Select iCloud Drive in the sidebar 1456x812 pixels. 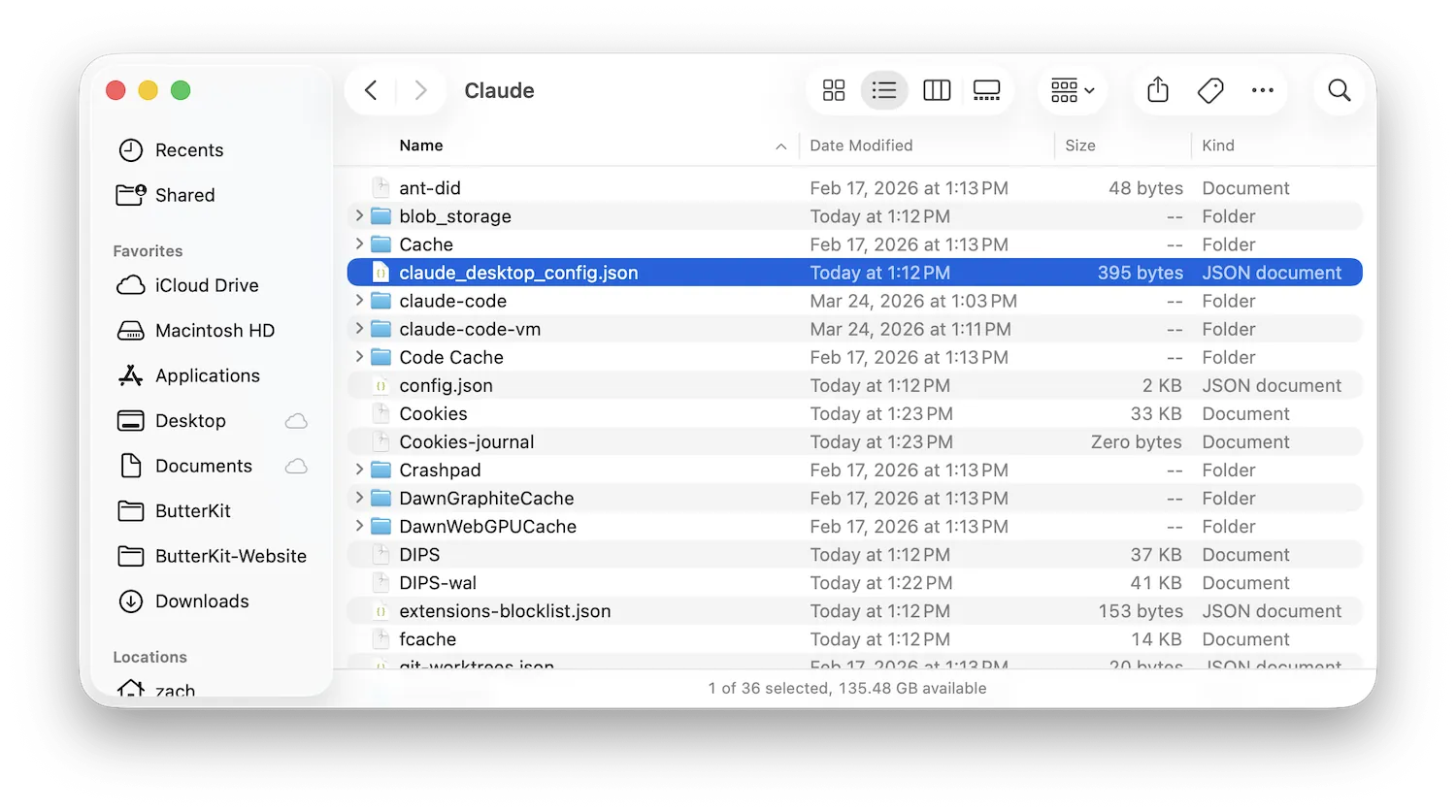pos(206,285)
